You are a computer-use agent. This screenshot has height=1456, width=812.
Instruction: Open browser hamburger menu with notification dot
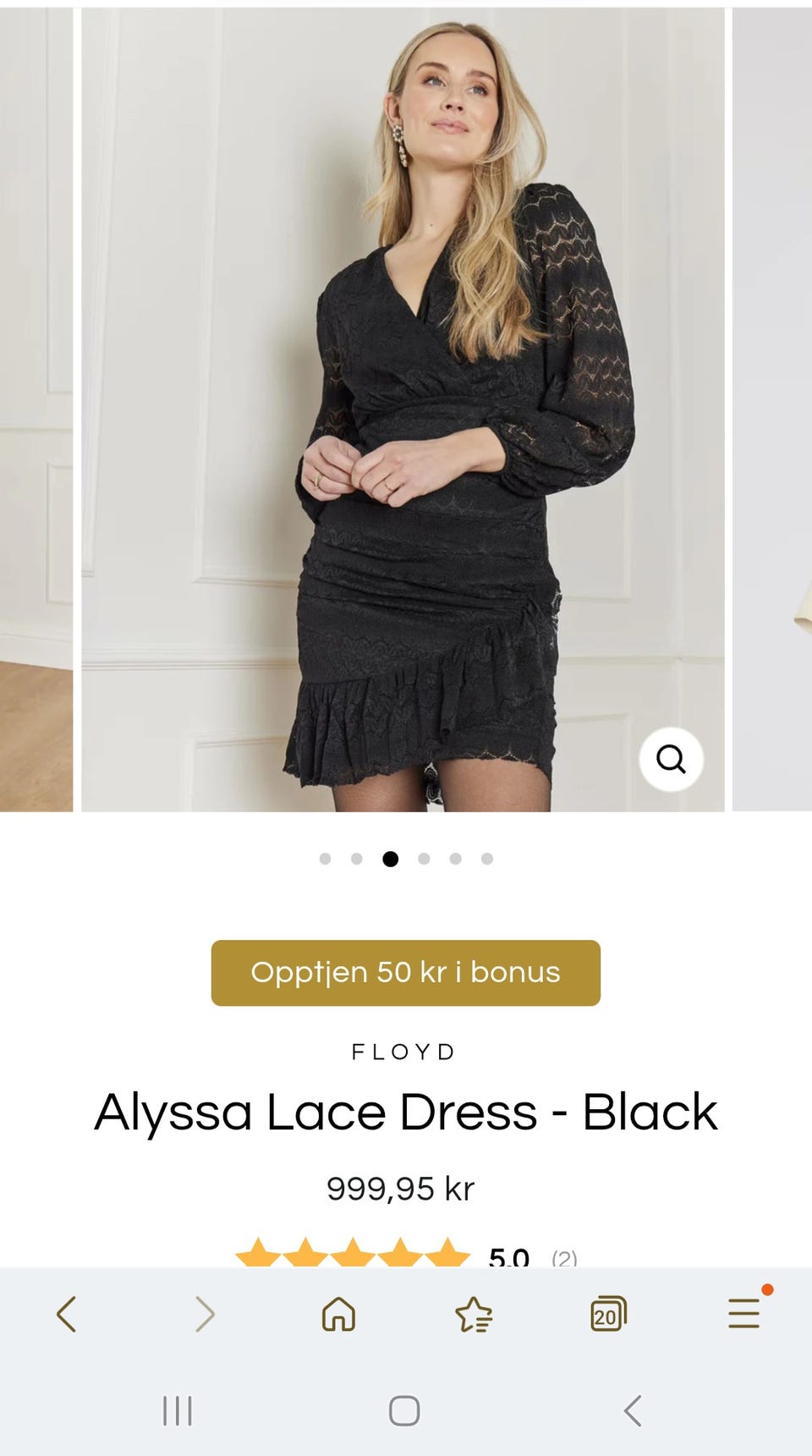[745, 1311]
